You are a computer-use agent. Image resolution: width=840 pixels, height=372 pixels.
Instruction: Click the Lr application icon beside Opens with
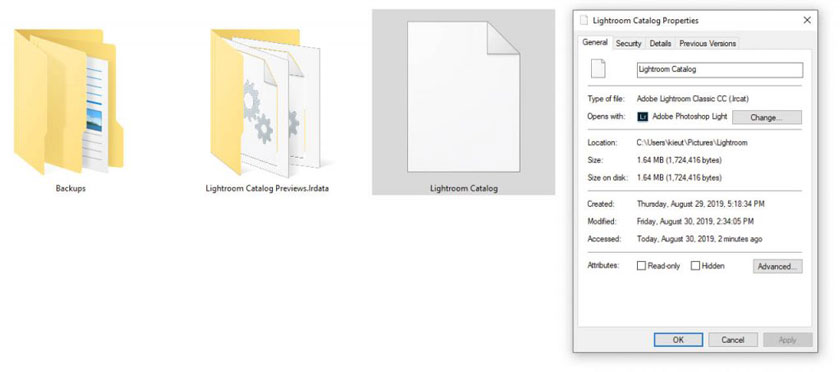click(643, 116)
